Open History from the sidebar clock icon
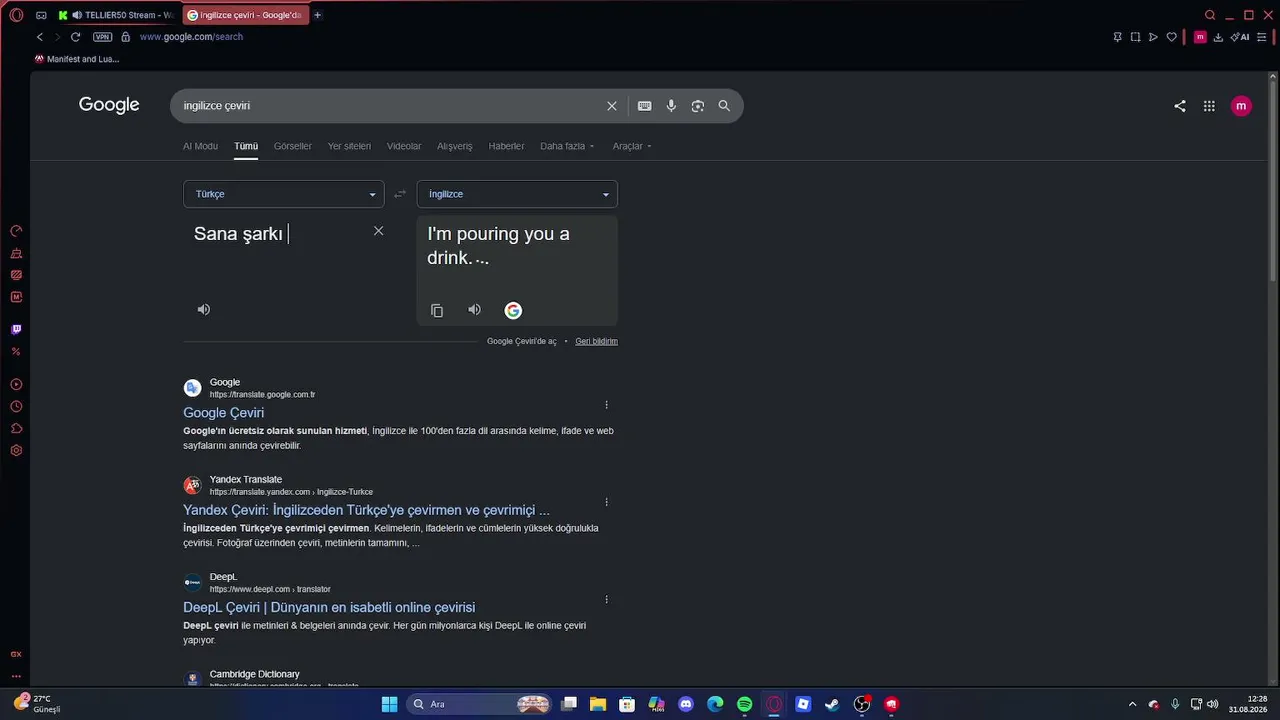Screen dimensions: 1280x720 16,407
